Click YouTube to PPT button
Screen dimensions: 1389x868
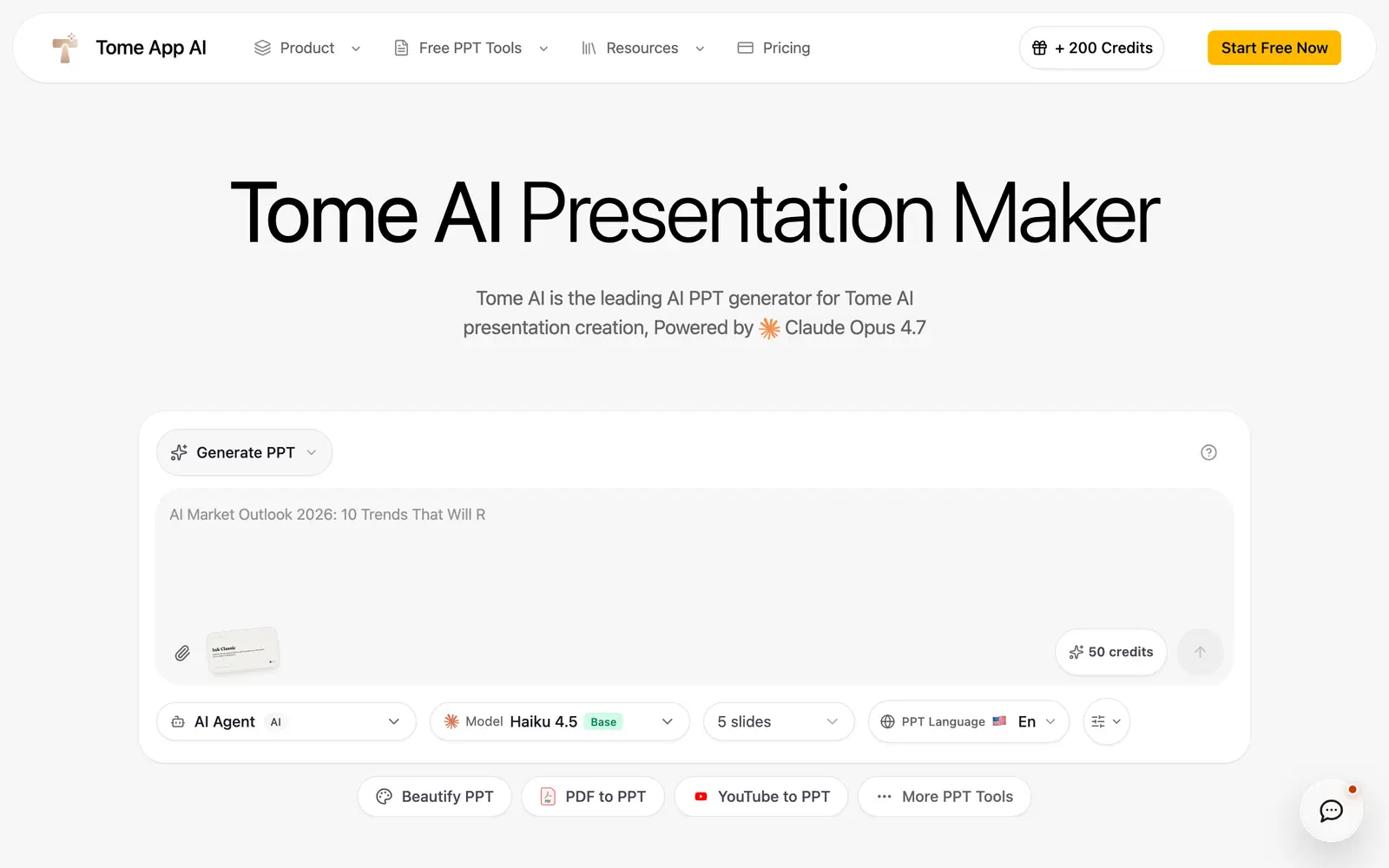(x=761, y=796)
